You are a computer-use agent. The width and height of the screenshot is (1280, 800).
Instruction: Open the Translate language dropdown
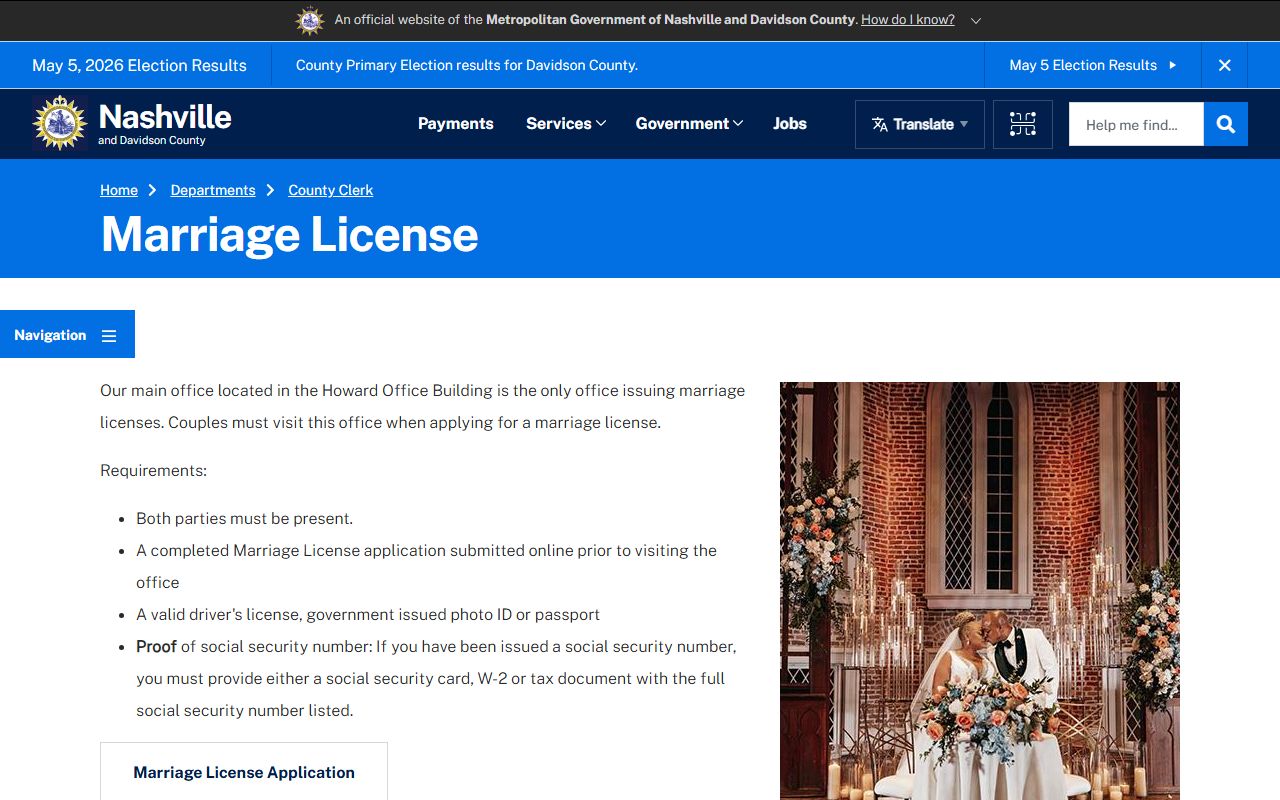click(920, 124)
